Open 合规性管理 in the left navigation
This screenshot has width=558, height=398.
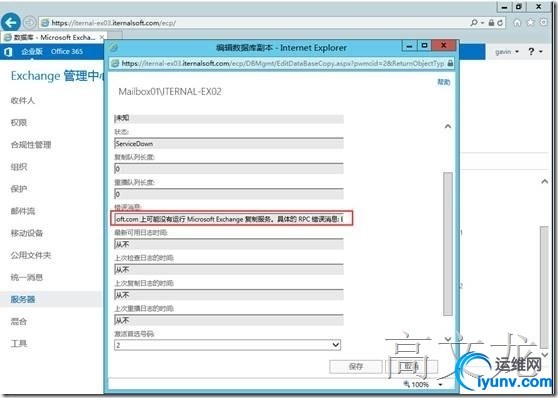click(x=31, y=145)
